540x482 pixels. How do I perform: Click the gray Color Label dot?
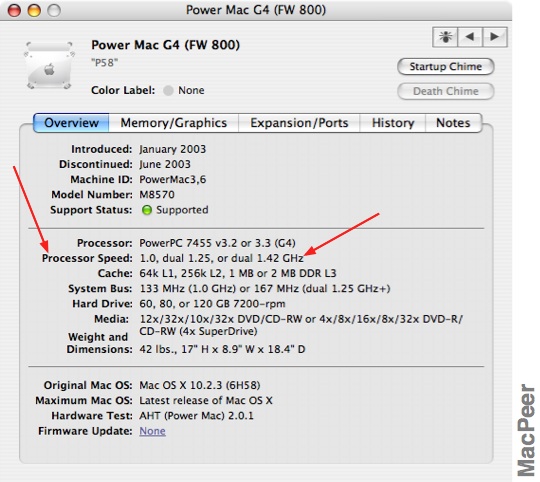pos(168,91)
